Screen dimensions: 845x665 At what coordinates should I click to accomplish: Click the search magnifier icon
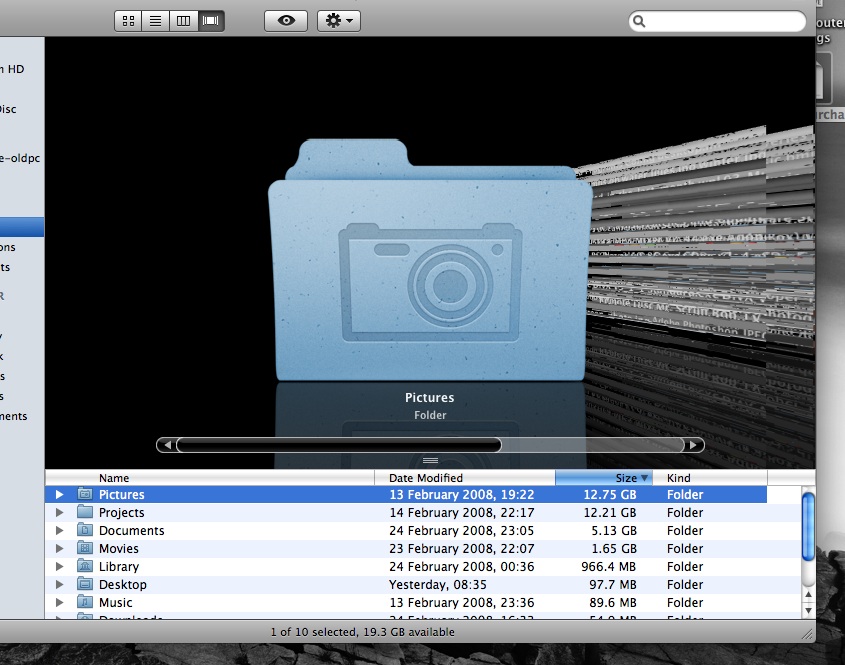tap(639, 21)
